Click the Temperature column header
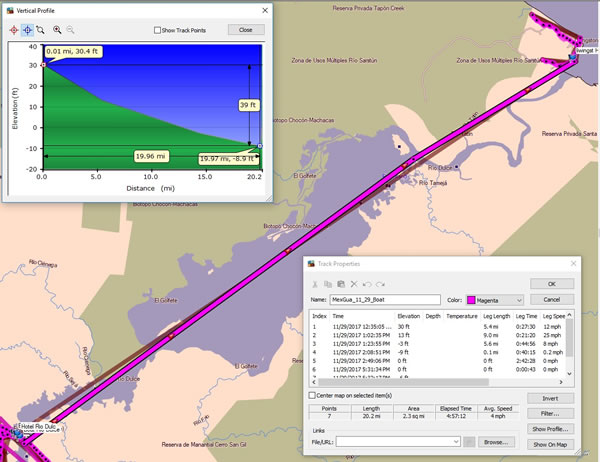This screenshot has height=462, width=600. coord(462,316)
